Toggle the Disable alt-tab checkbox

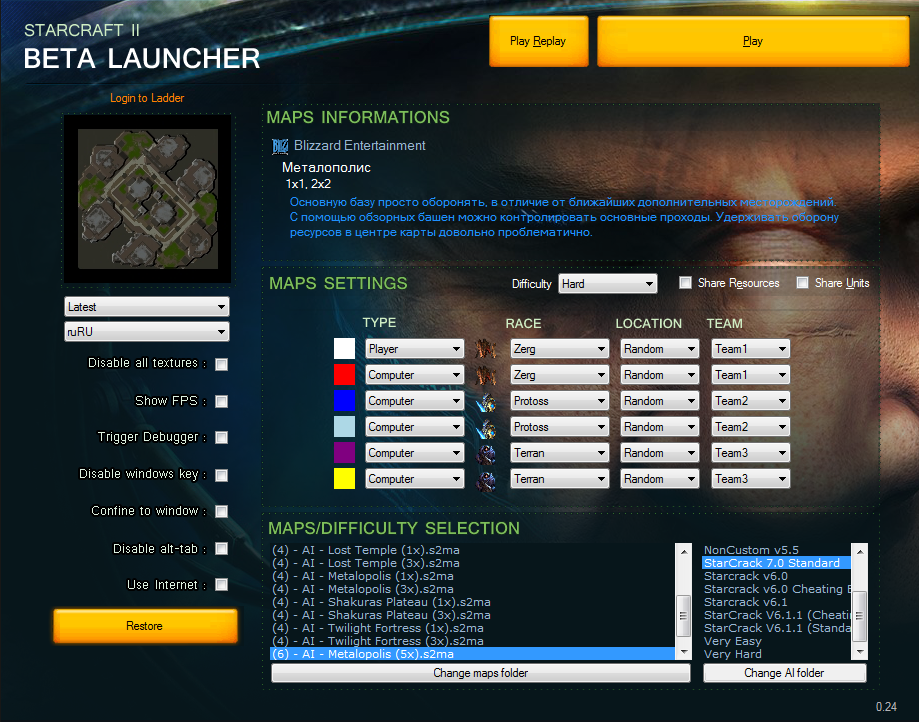(x=222, y=549)
